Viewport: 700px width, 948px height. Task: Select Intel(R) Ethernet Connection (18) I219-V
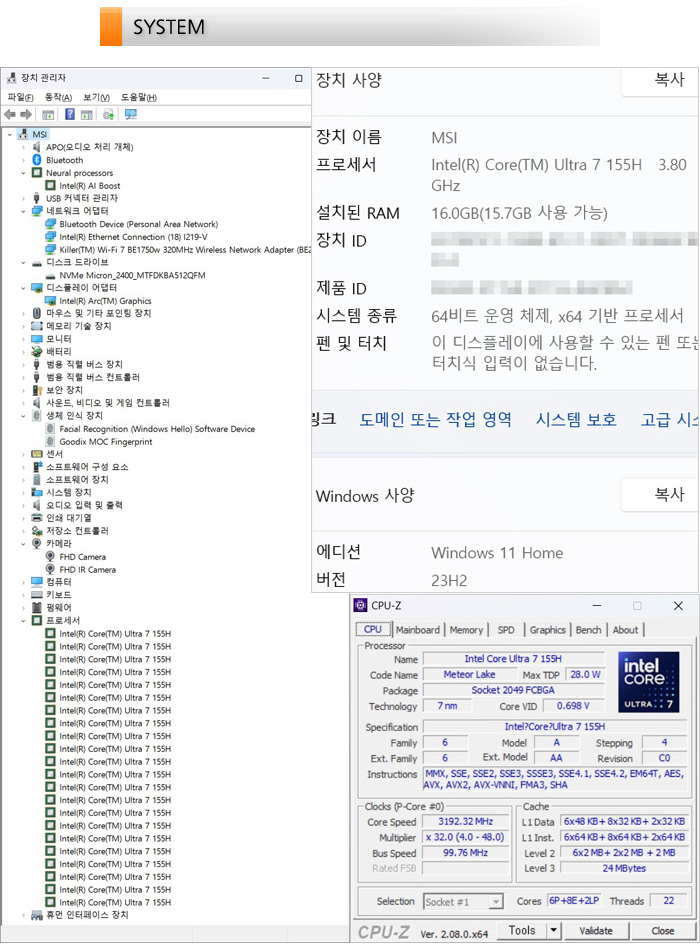[x=133, y=237]
